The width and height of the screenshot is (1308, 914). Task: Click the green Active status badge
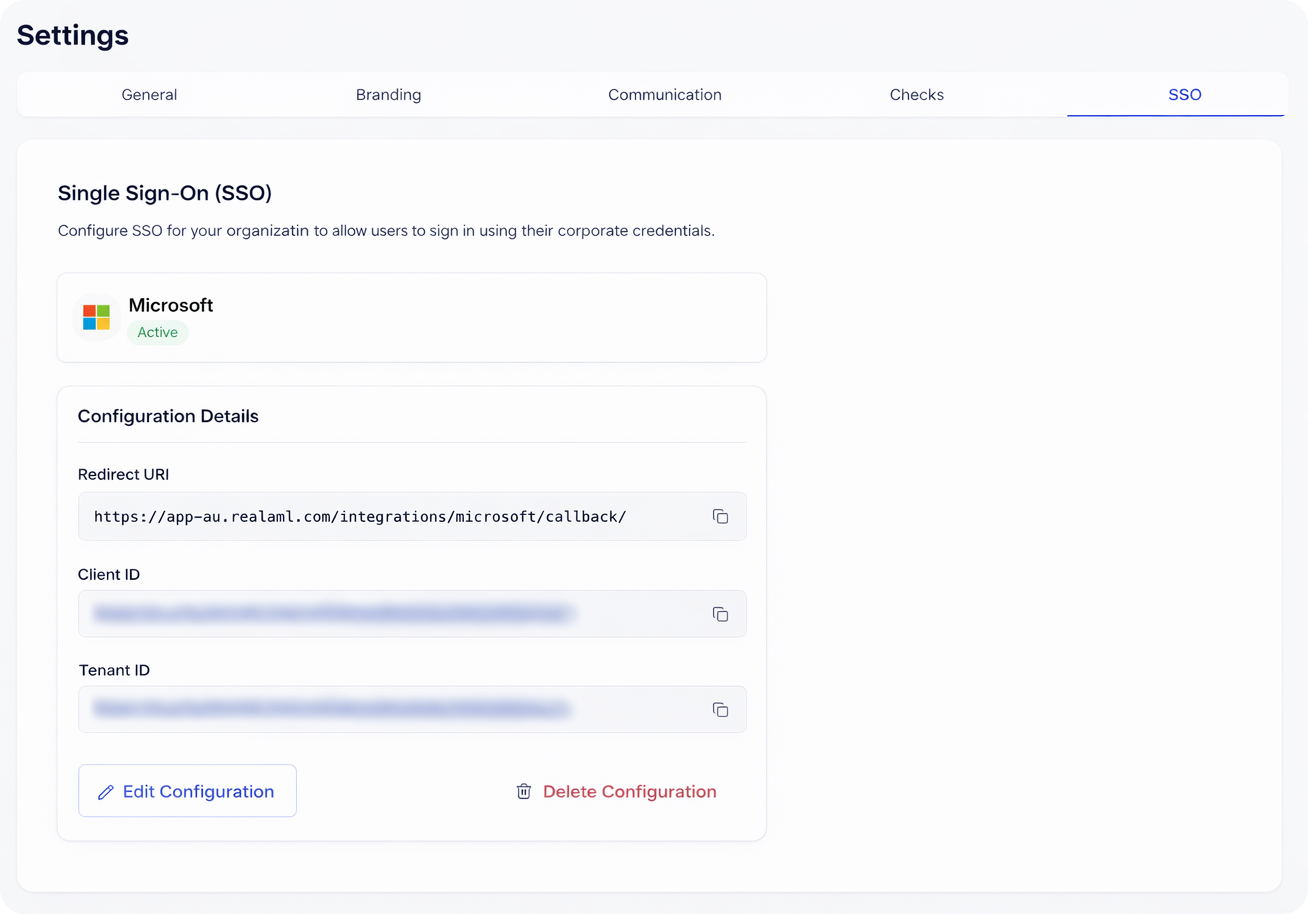point(157,333)
